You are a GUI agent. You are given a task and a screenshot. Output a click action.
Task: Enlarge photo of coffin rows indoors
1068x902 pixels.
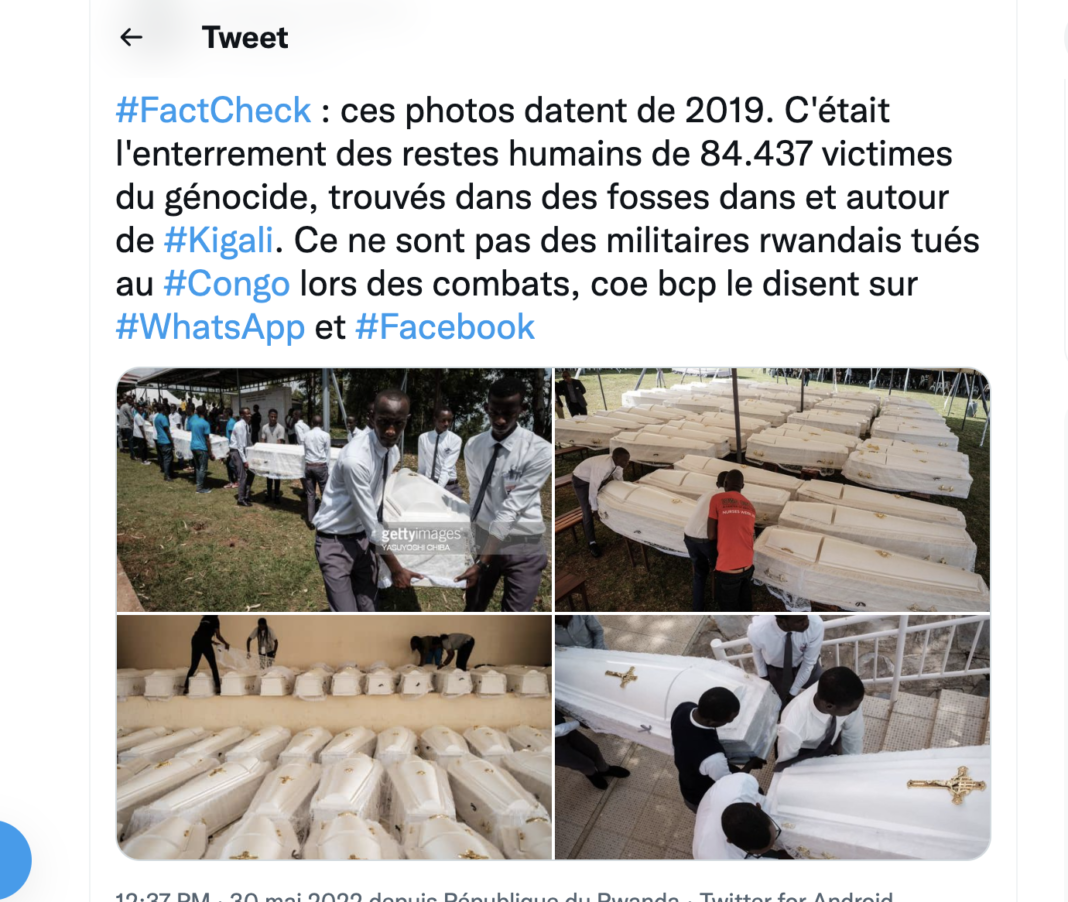(334, 737)
